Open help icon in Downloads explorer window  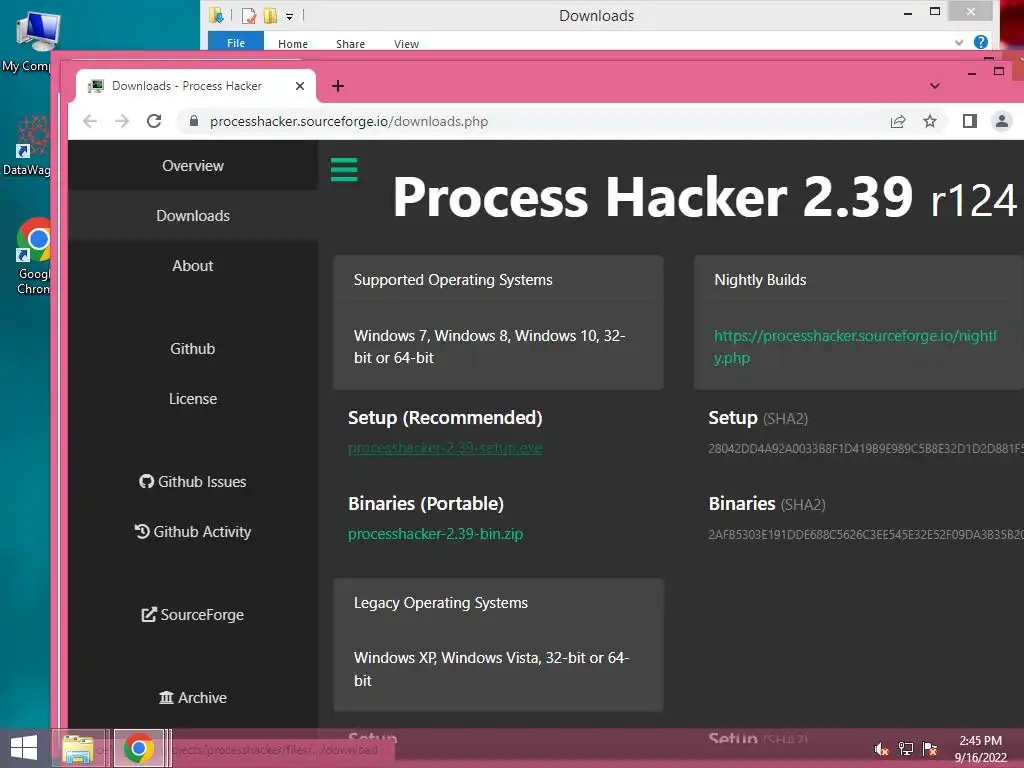click(981, 42)
